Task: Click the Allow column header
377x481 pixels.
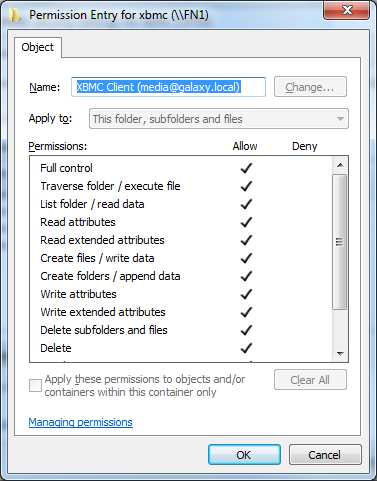Action: (x=245, y=146)
